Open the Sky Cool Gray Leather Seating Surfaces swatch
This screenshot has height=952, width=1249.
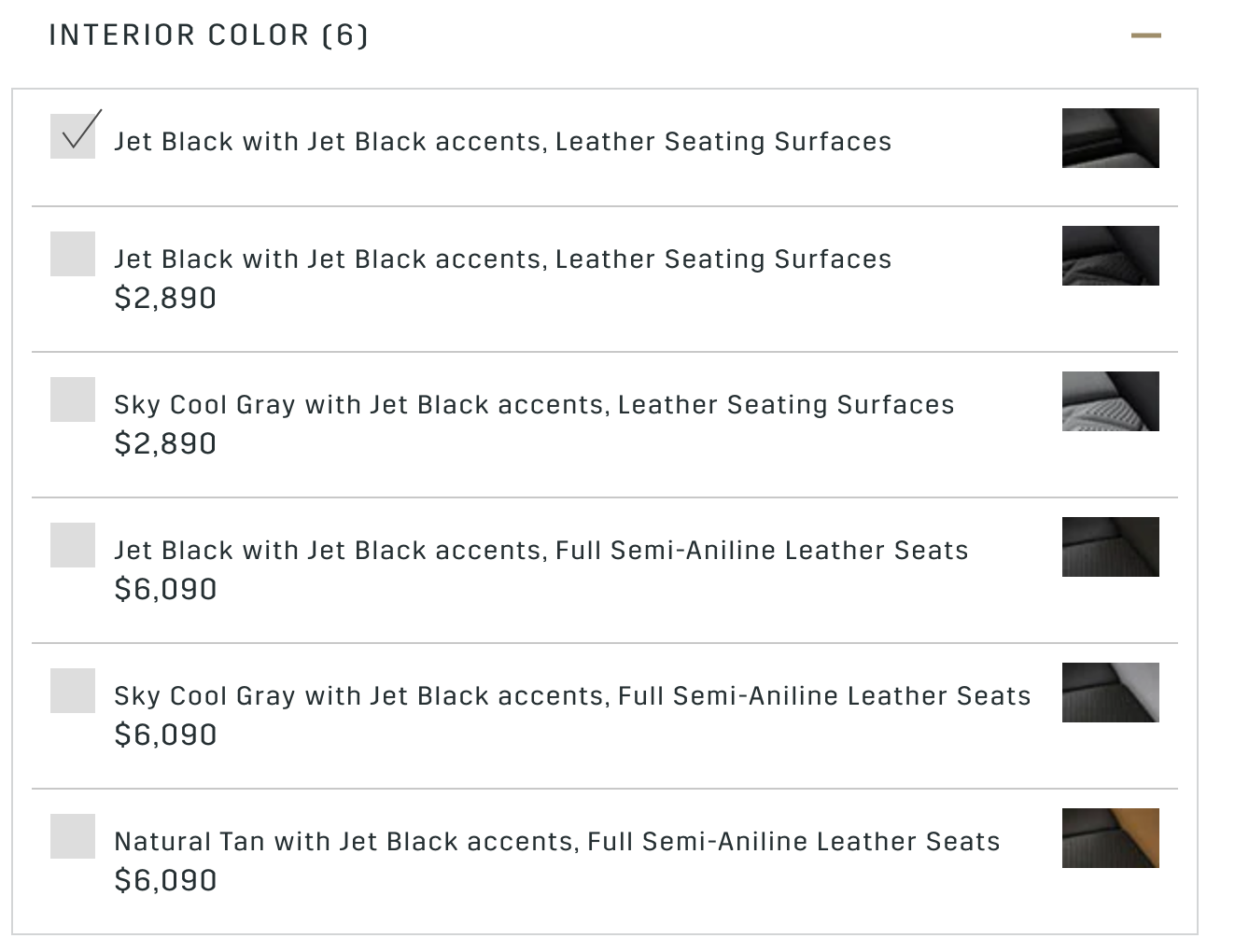point(1110,401)
